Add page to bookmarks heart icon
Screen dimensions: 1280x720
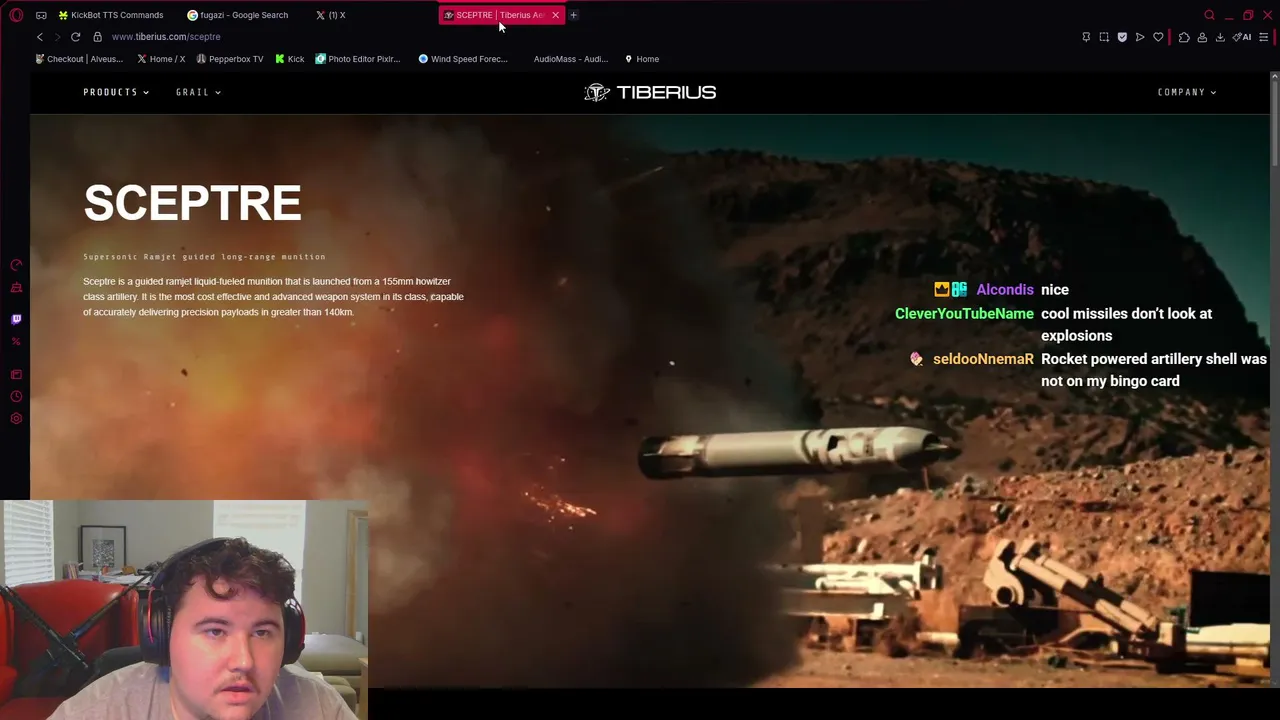point(1158,37)
